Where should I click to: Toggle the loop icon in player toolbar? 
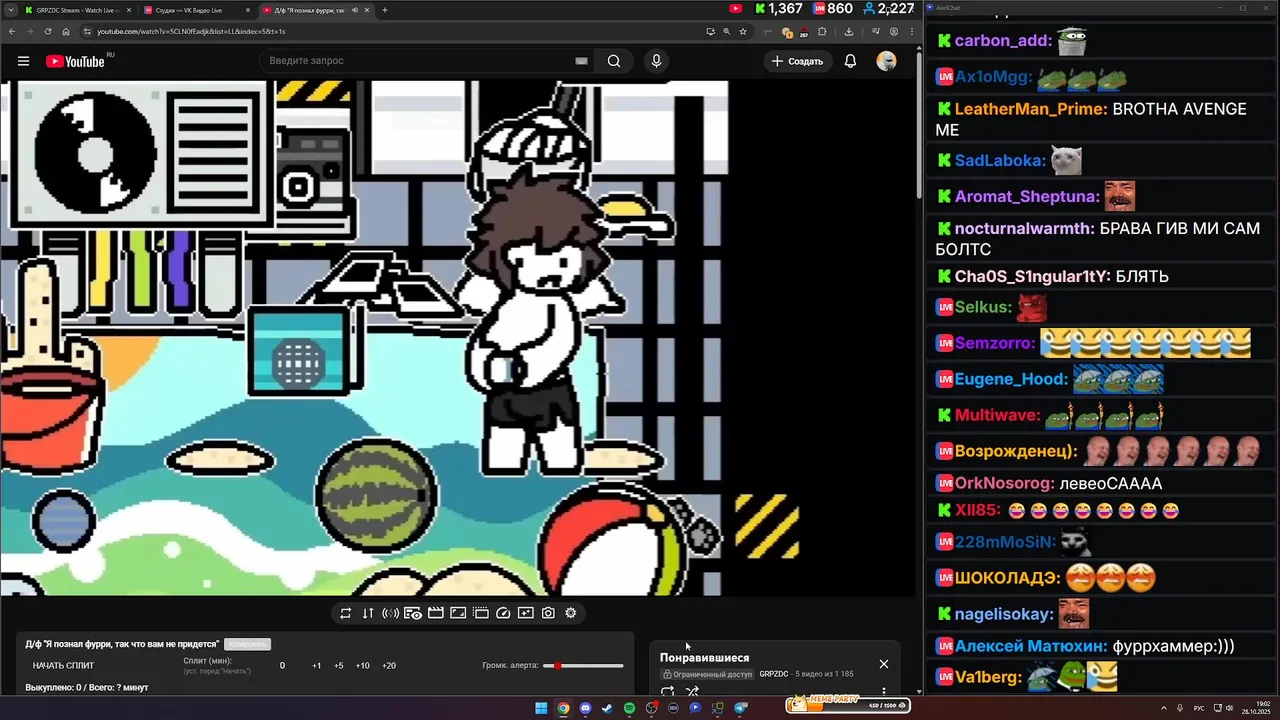coord(345,613)
